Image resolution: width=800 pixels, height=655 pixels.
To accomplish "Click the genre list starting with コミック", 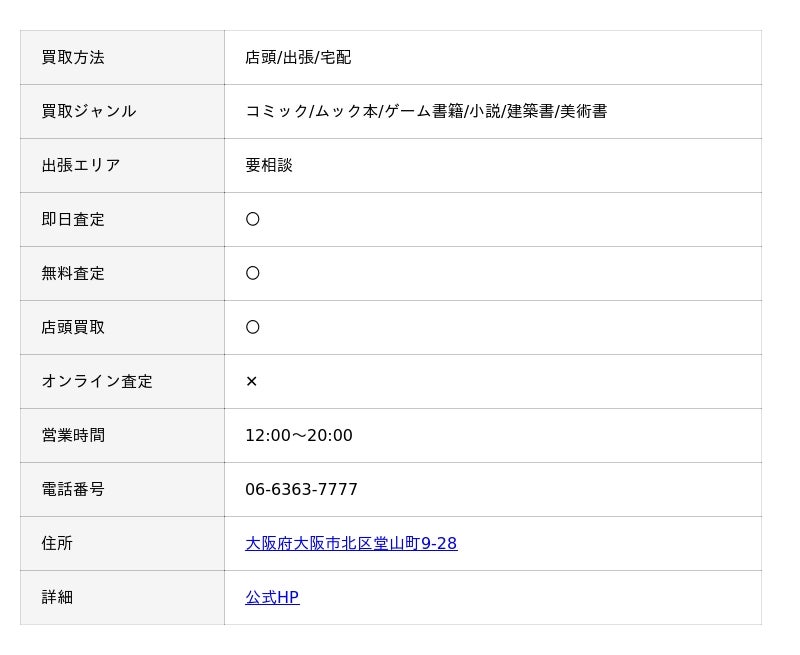I will 426,111.
